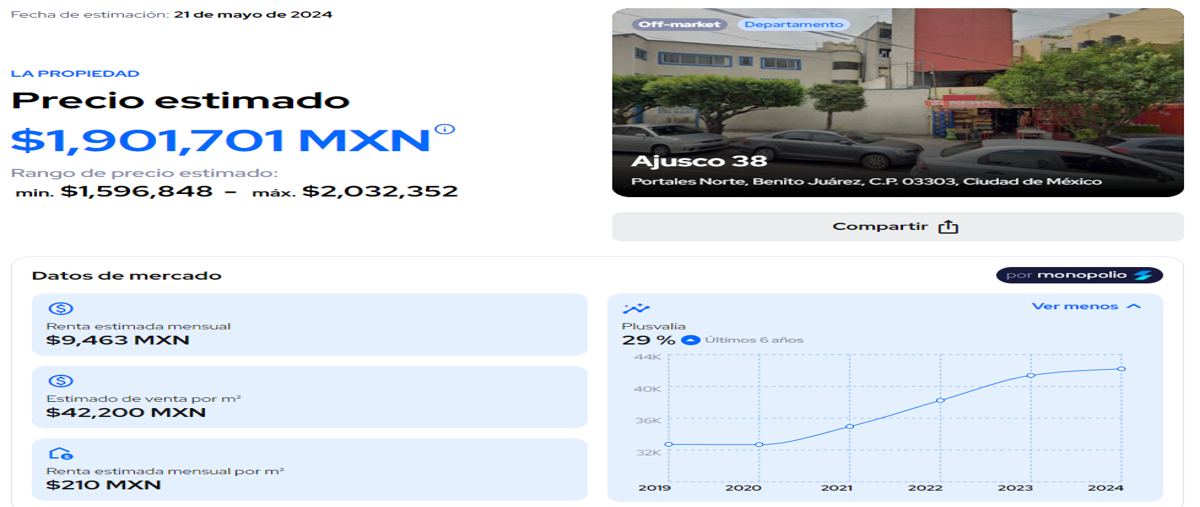Click the blue up-arrow icon beside 29 %
Image resolution: width=1200 pixels, height=507 pixels.
point(690,340)
